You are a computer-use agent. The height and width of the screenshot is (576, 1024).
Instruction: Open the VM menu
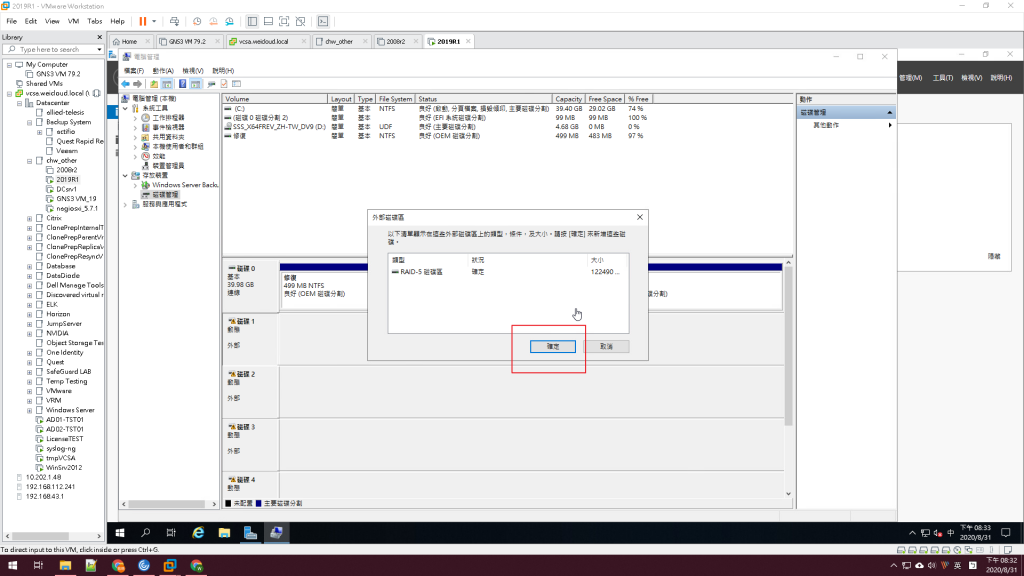[x=73, y=22]
